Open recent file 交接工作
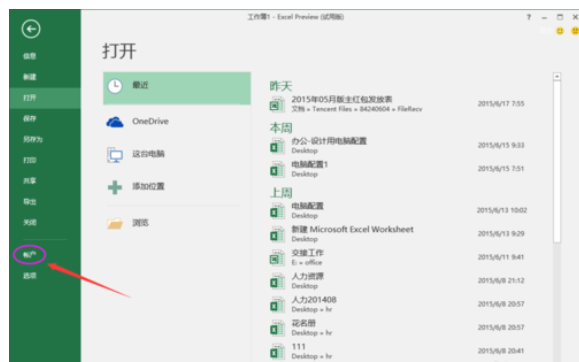Screen dimensions: 579x362 [308, 253]
